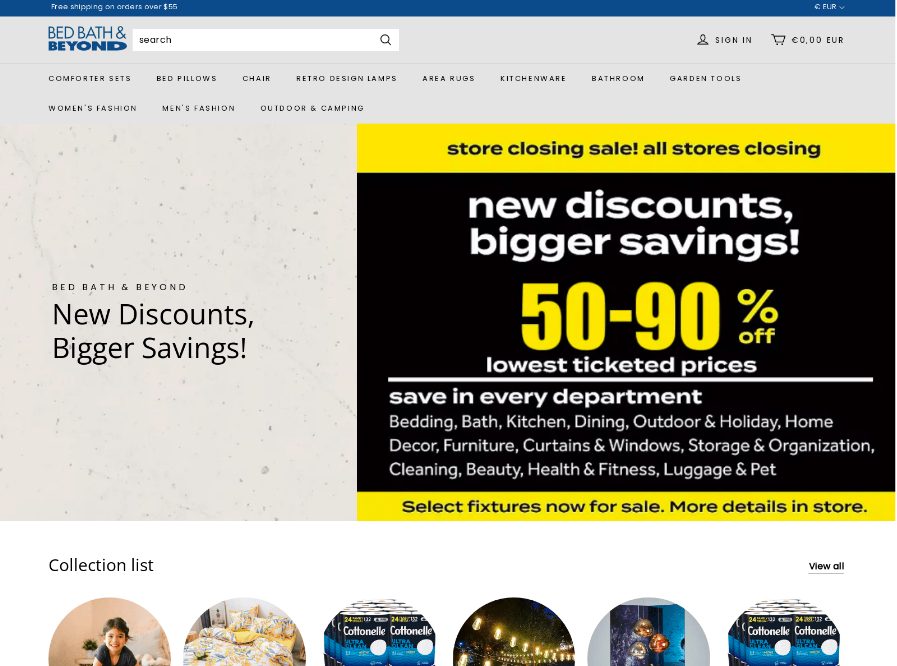Open the yellow floral bedding collection thumbnail
The width and height of the screenshot is (897, 666).
point(245,632)
